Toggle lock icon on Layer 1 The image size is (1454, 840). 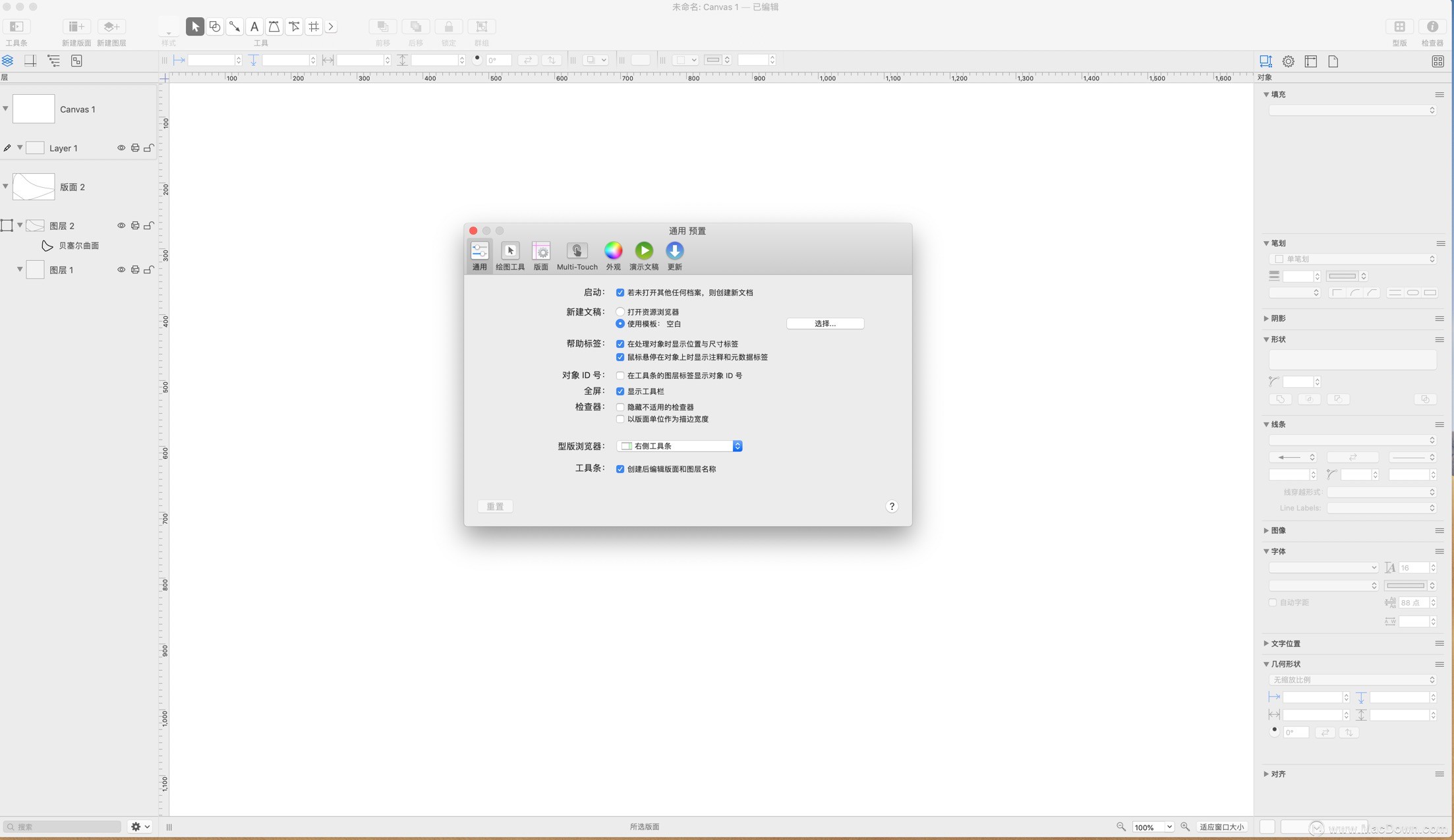pyautogui.click(x=149, y=148)
